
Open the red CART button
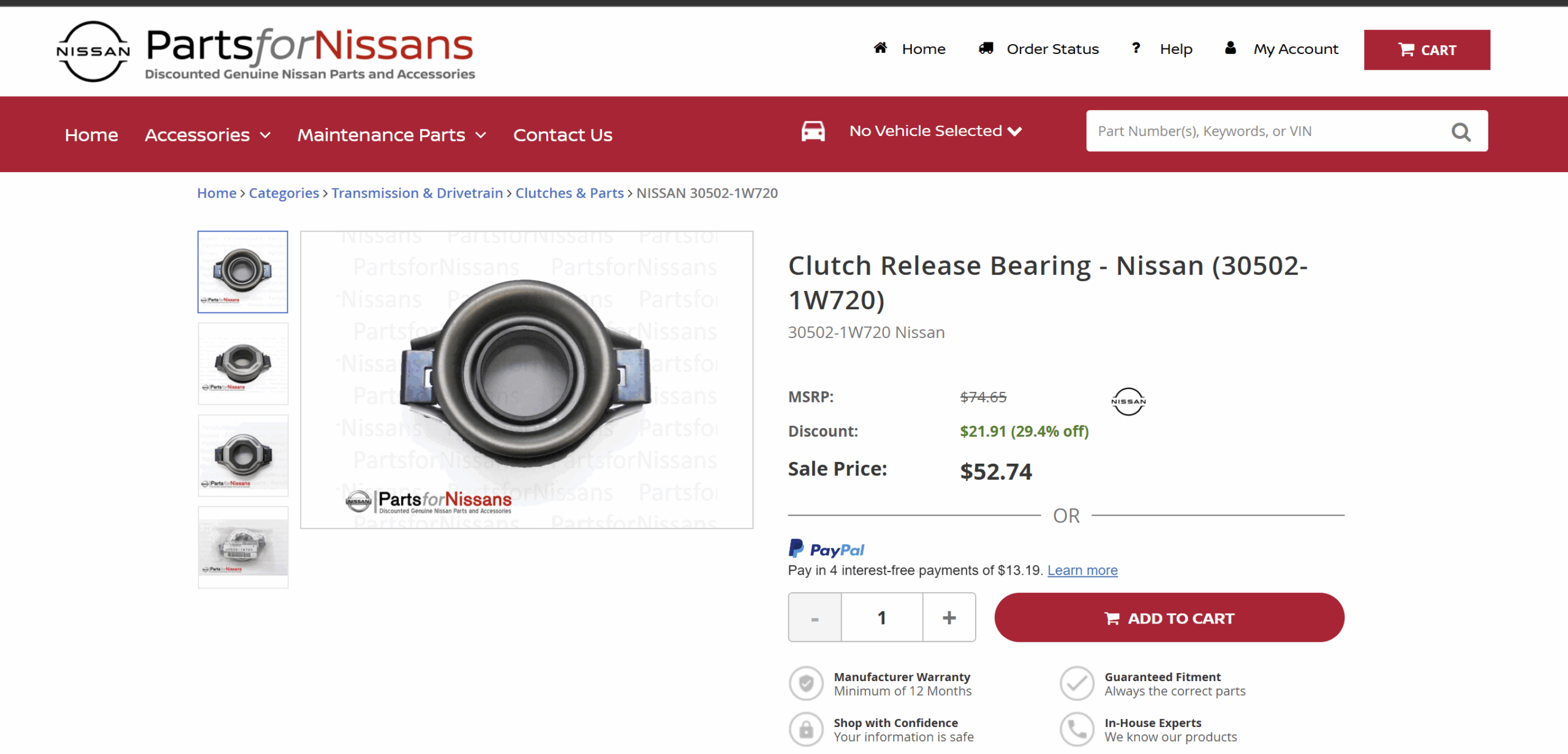coord(1427,50)
